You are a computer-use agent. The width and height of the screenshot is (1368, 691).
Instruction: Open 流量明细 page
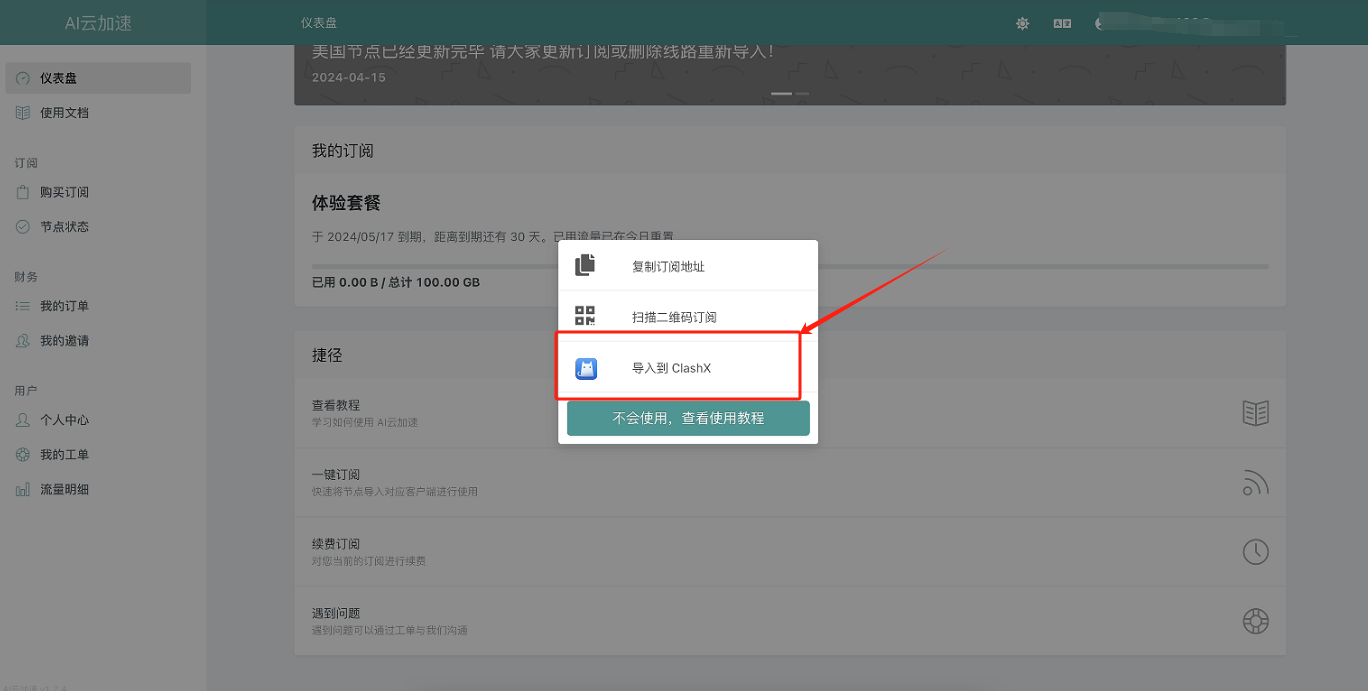click(98, 490)
